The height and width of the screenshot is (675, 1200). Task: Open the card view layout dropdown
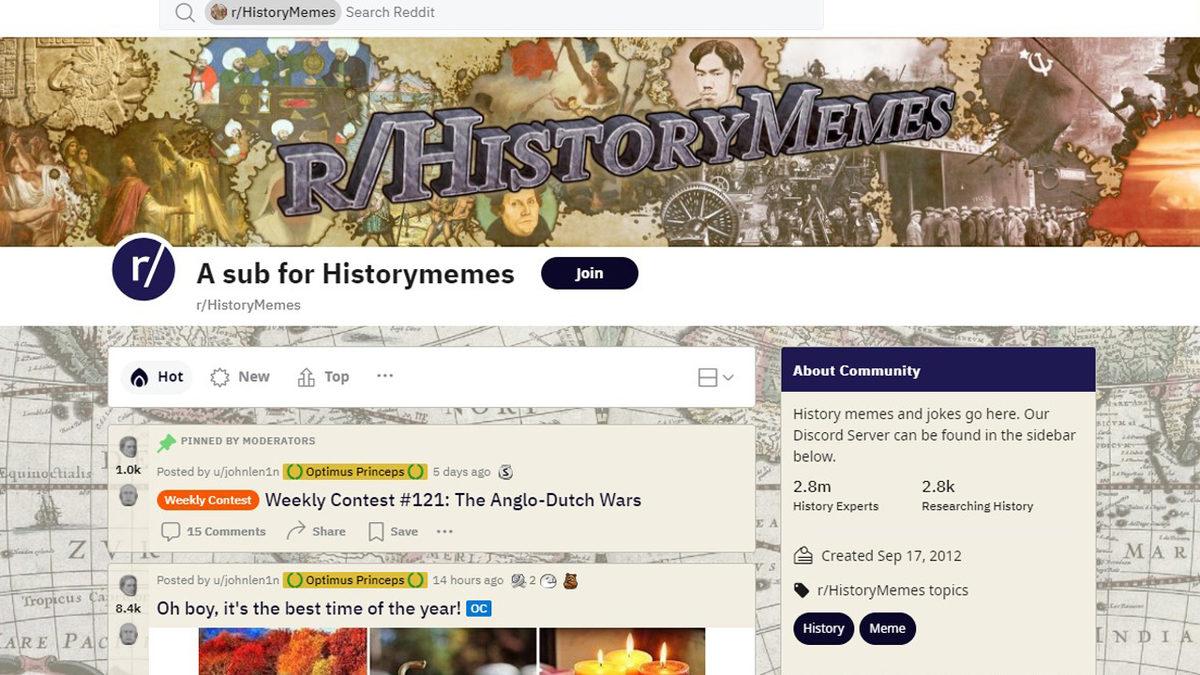716,377
